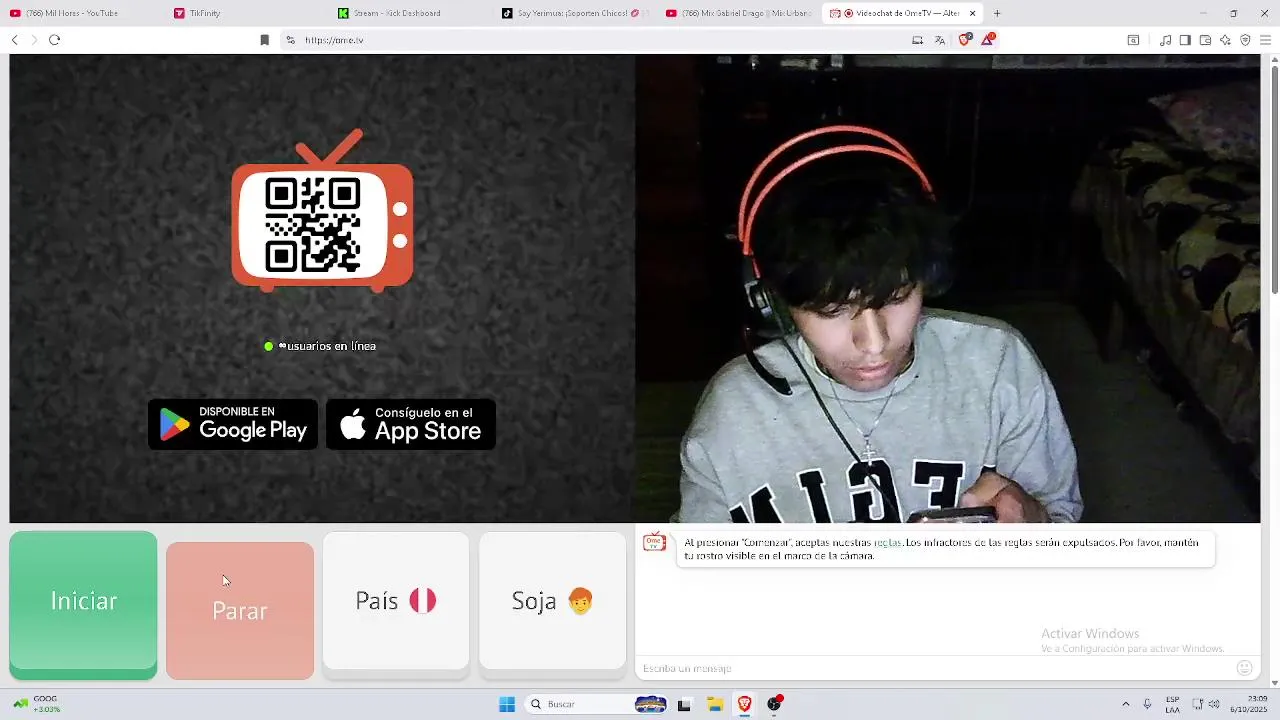The width and height of the screenshot is (1280, 720).
Task: Click the red Parar button
Action: click(x=240, y=610)
